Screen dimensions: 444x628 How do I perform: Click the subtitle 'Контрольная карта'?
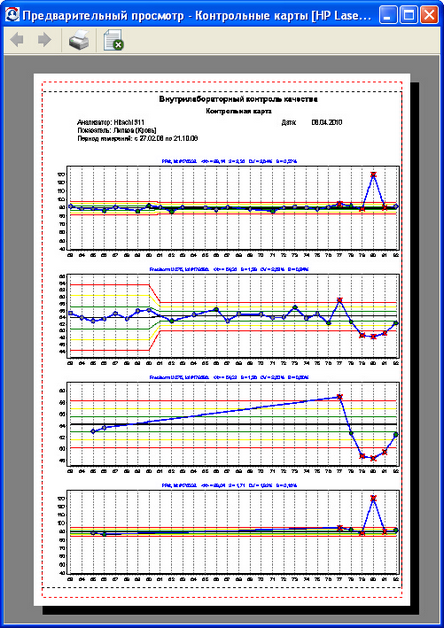[239, 111]
